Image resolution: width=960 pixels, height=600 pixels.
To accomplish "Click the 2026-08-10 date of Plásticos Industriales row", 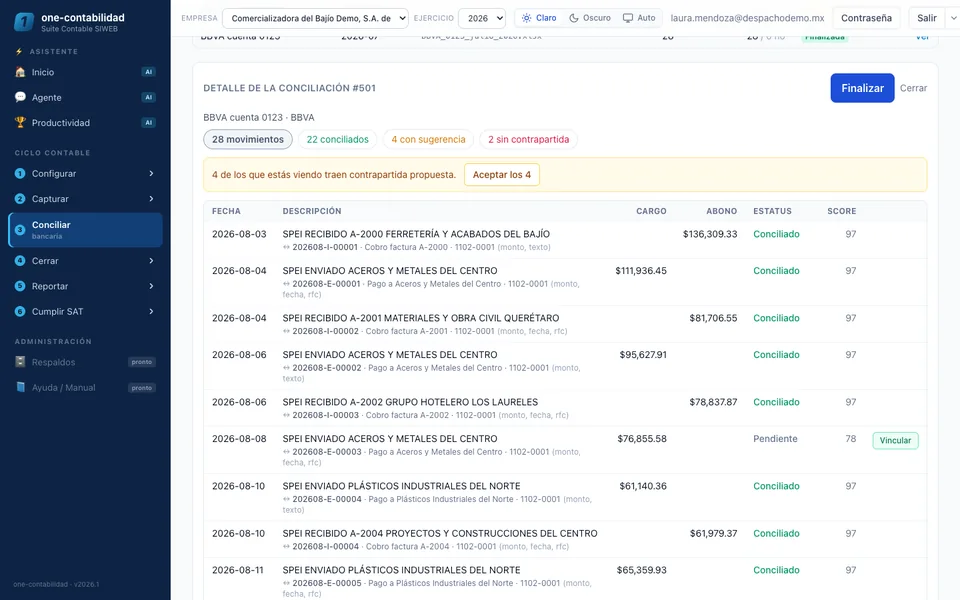I will tap(238, 486).
